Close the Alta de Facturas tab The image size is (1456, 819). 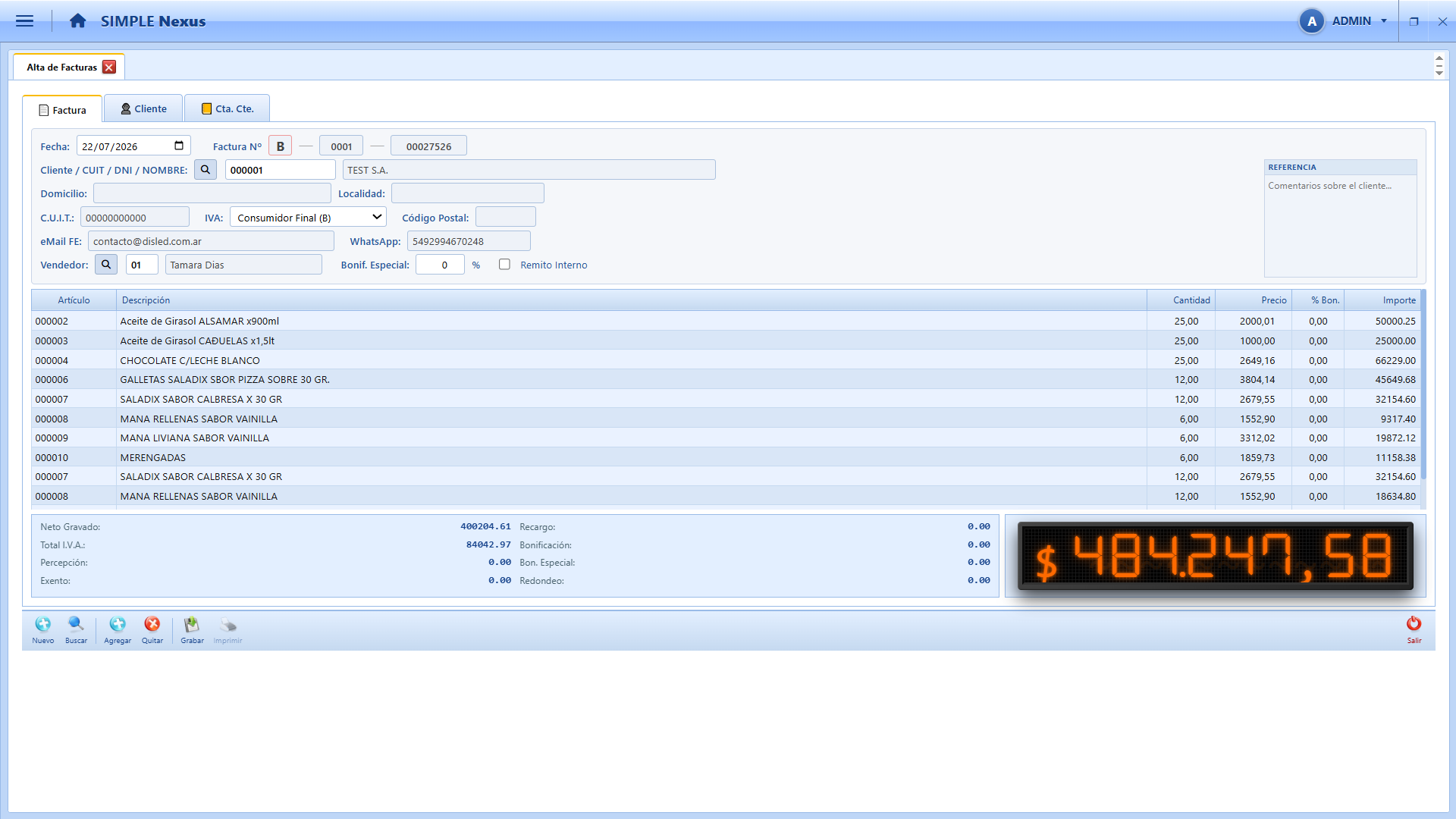point(109,67)
